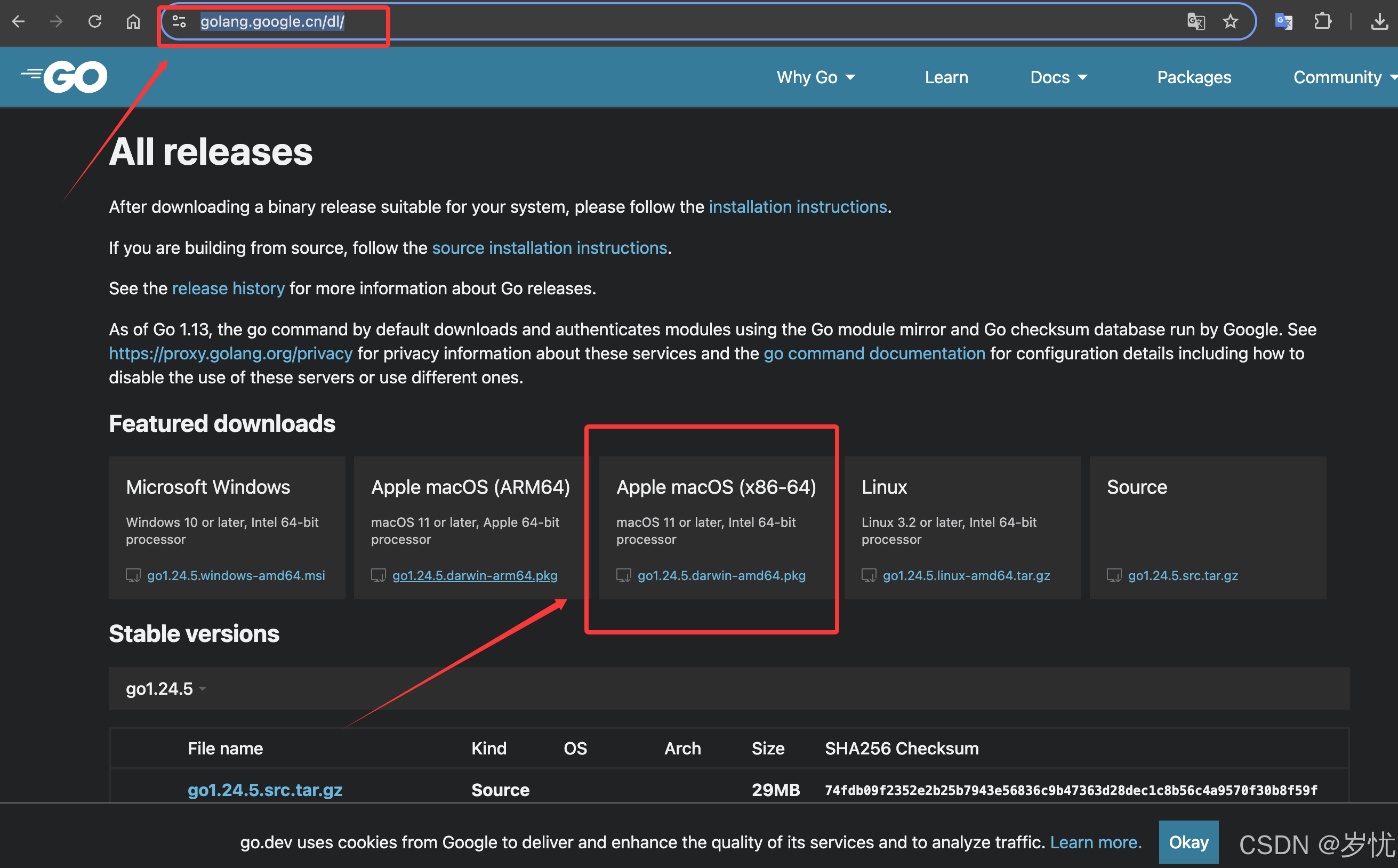1398x868 pixels.
Task: Accept cookies with the Okay button
Action: (1188, 841)
